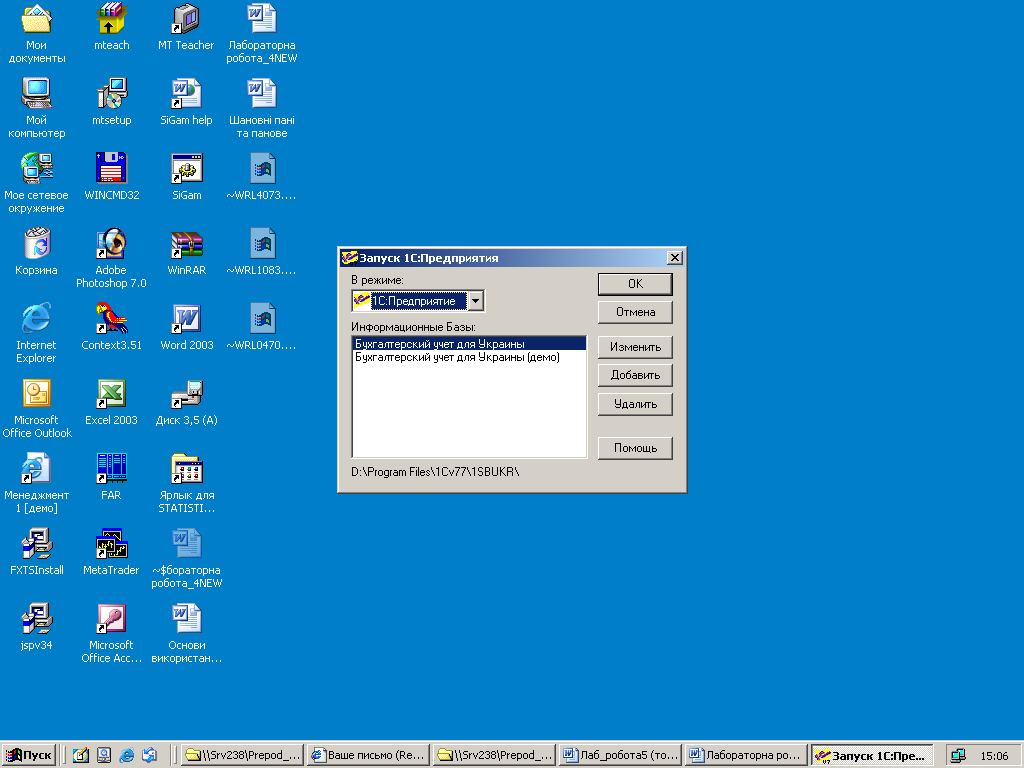Select the jspv34 installer icon

tap(37, 620)
